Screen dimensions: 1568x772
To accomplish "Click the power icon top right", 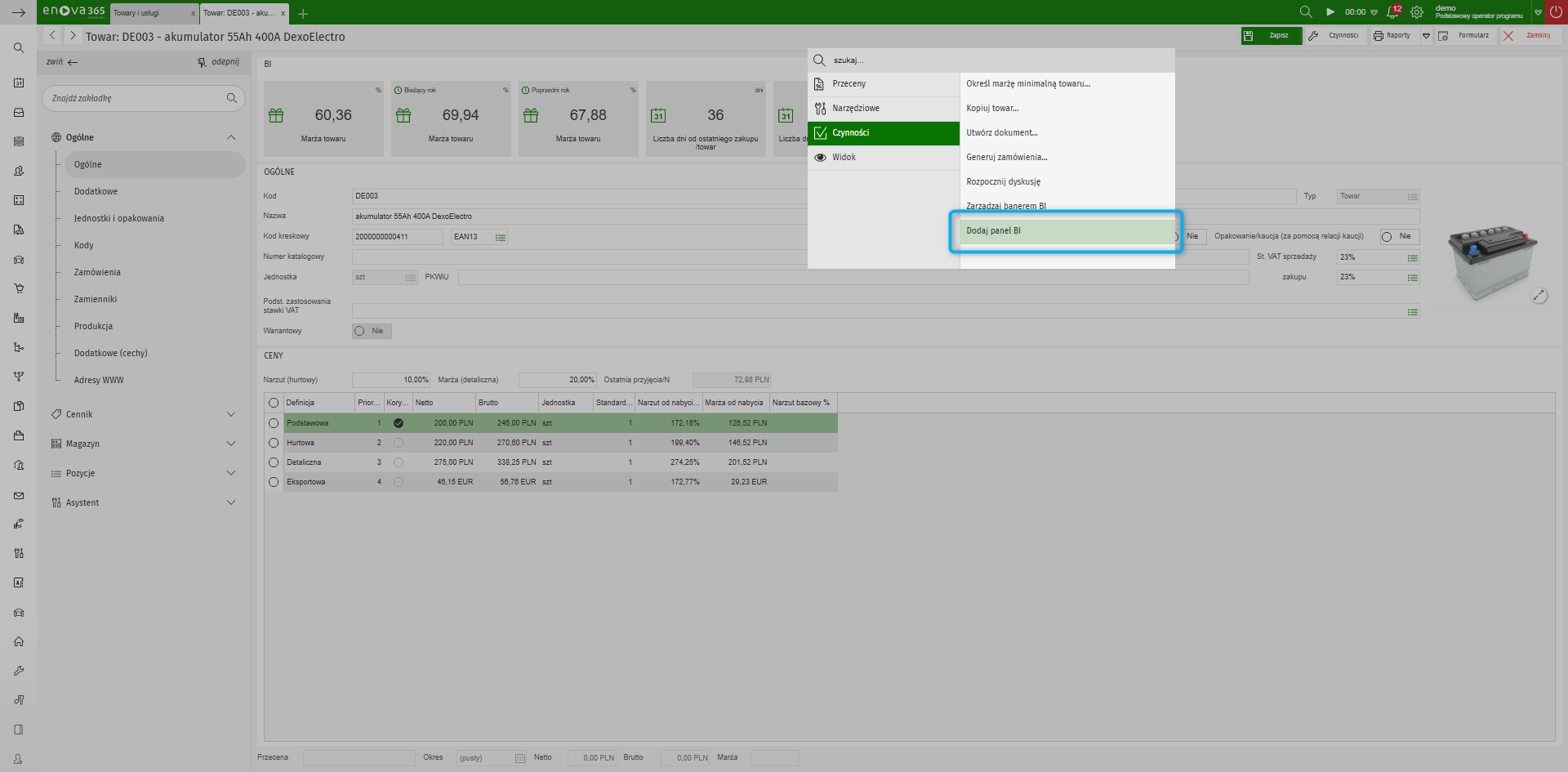I will (x=1556, y=12).
